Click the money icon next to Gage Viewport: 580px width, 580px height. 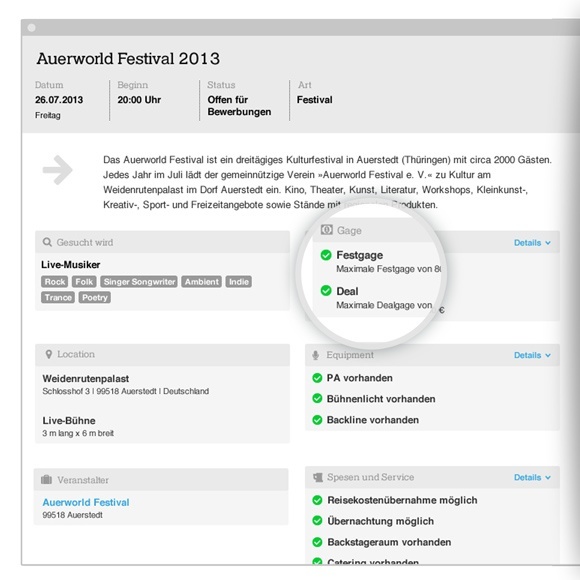tap(327, 230)
